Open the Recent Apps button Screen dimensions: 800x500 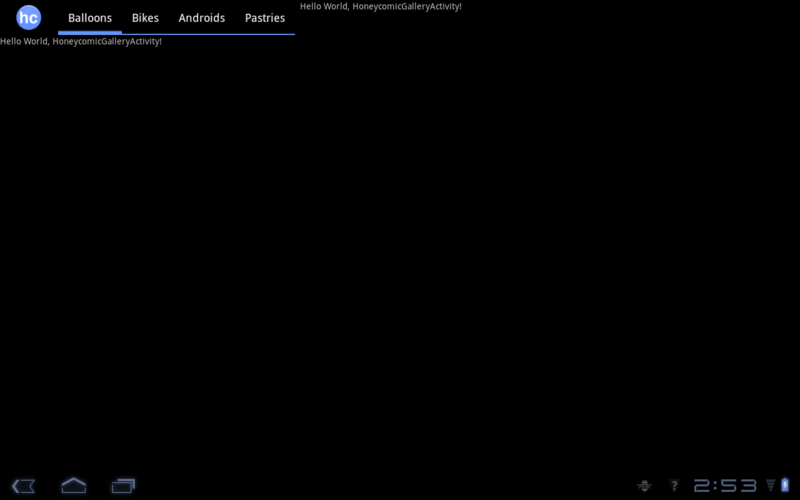point(123,486)
